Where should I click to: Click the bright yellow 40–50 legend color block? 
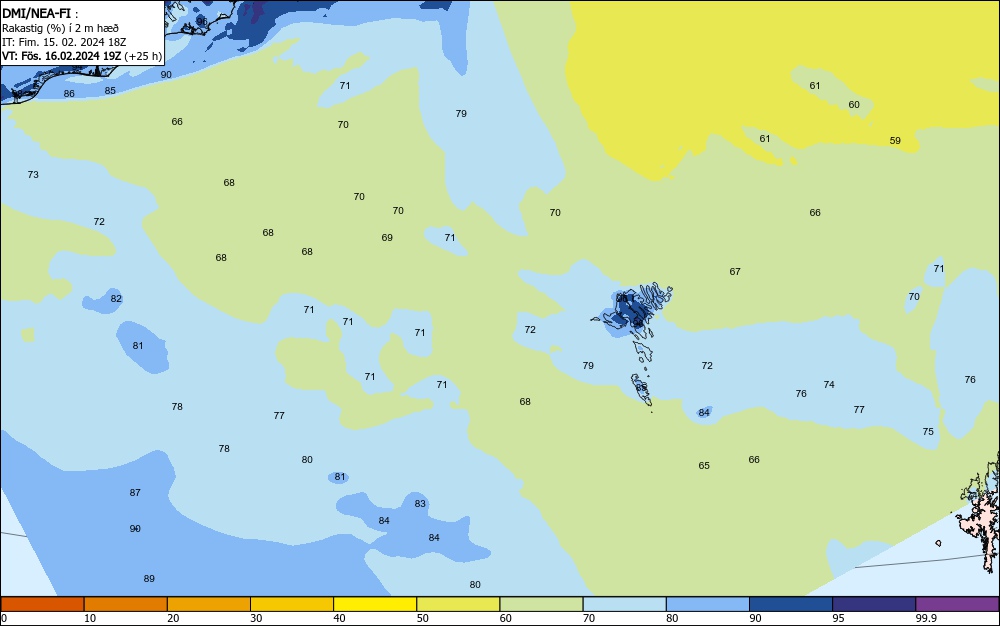(375, 604)
